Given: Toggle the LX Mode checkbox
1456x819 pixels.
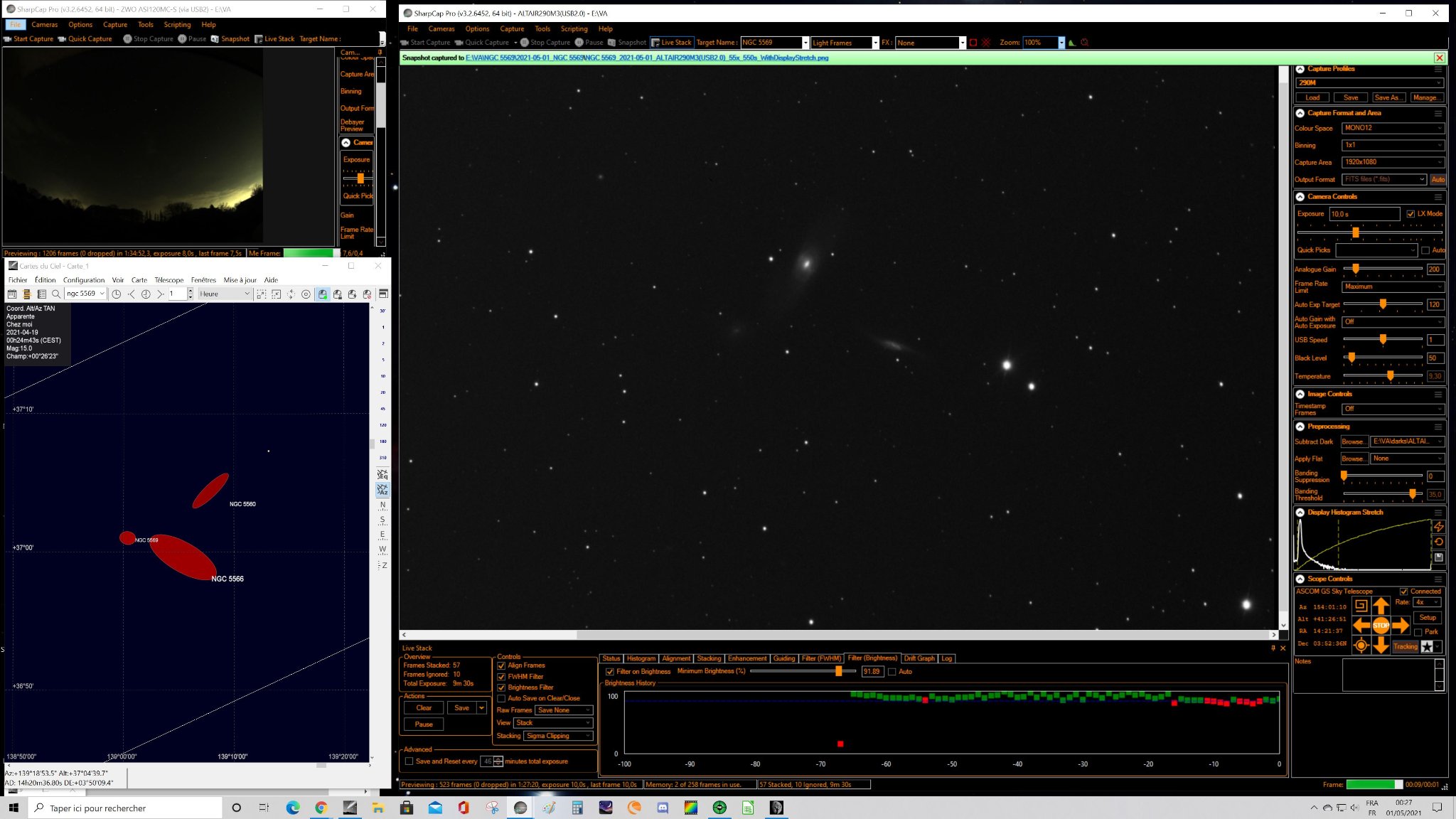Looking at the screenshot, I should pyautogui.click(x=1410, y=214).
